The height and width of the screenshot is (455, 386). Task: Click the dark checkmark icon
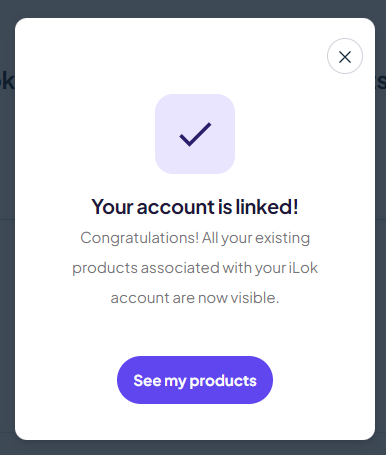(195, 134)
